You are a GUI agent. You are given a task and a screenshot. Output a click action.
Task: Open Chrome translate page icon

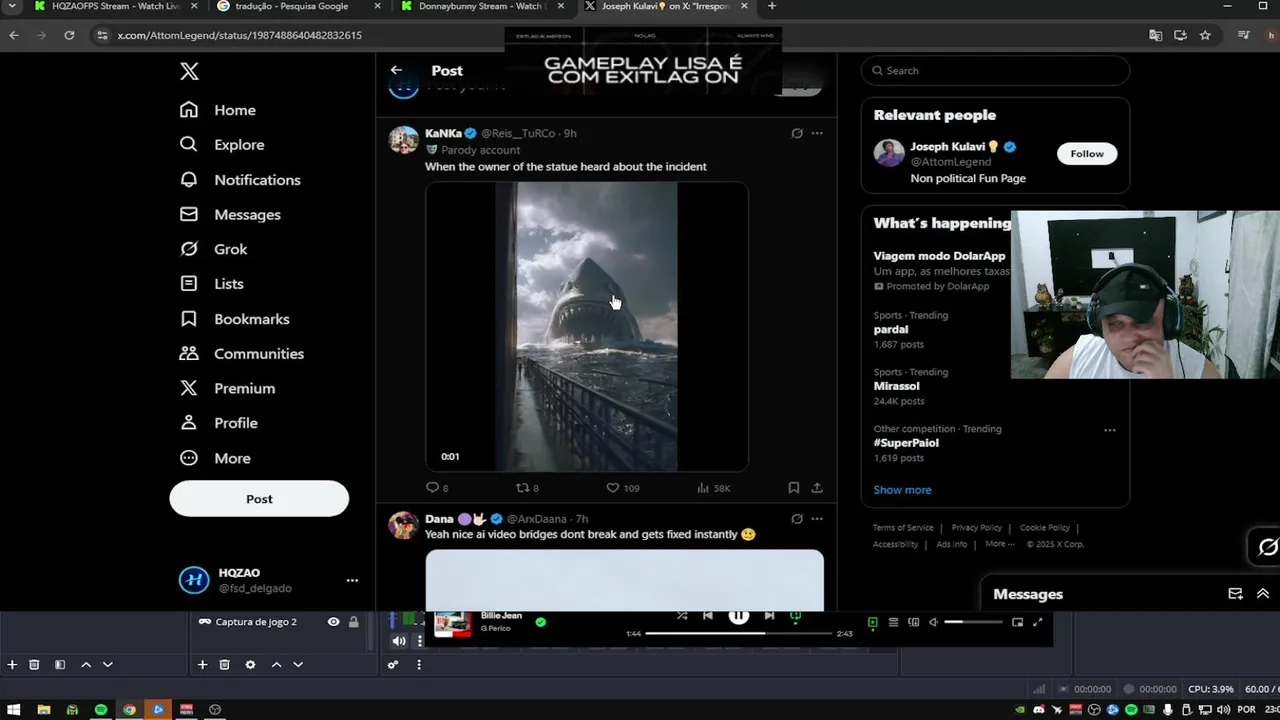click(1155, 35)
